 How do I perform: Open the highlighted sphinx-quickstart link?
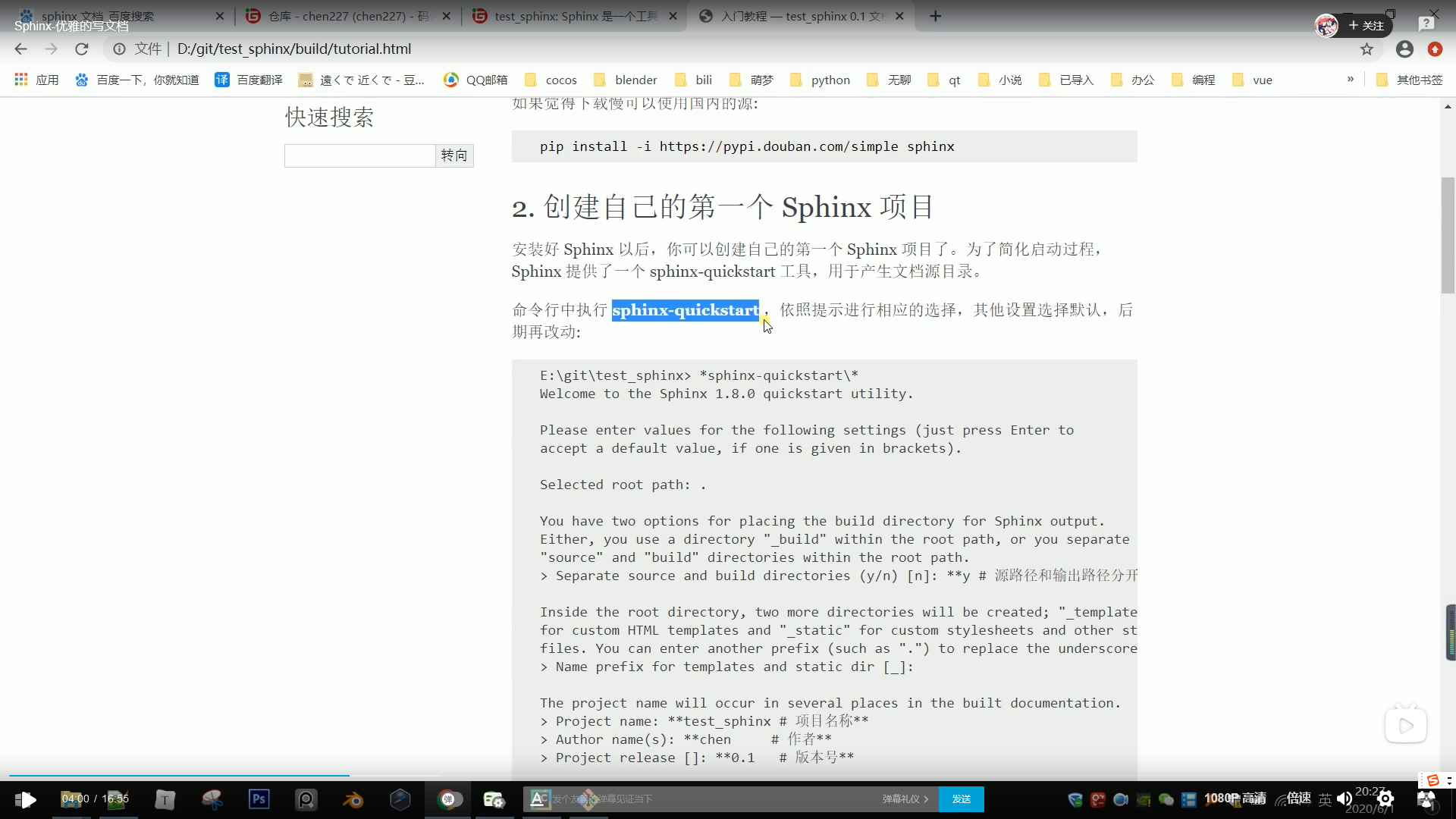click(x=686, y=310)
